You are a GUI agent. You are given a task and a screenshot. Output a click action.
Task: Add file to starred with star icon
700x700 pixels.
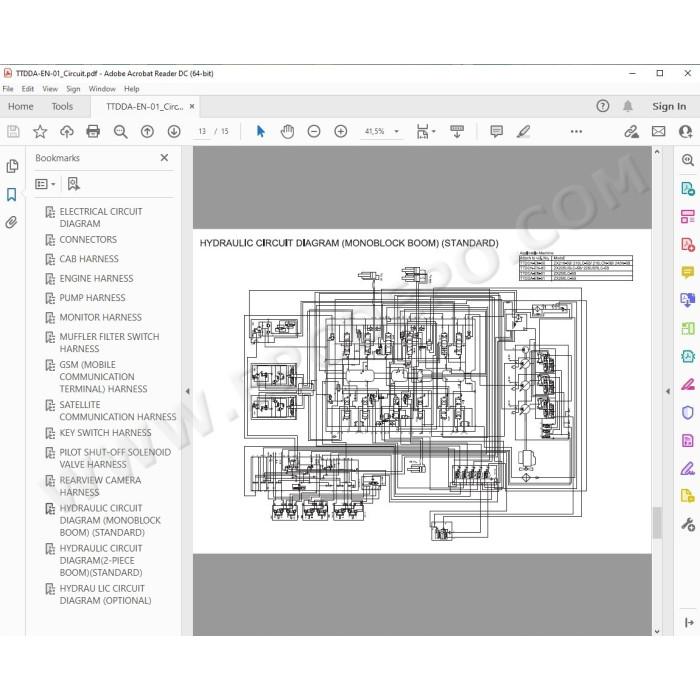[40, 131]
